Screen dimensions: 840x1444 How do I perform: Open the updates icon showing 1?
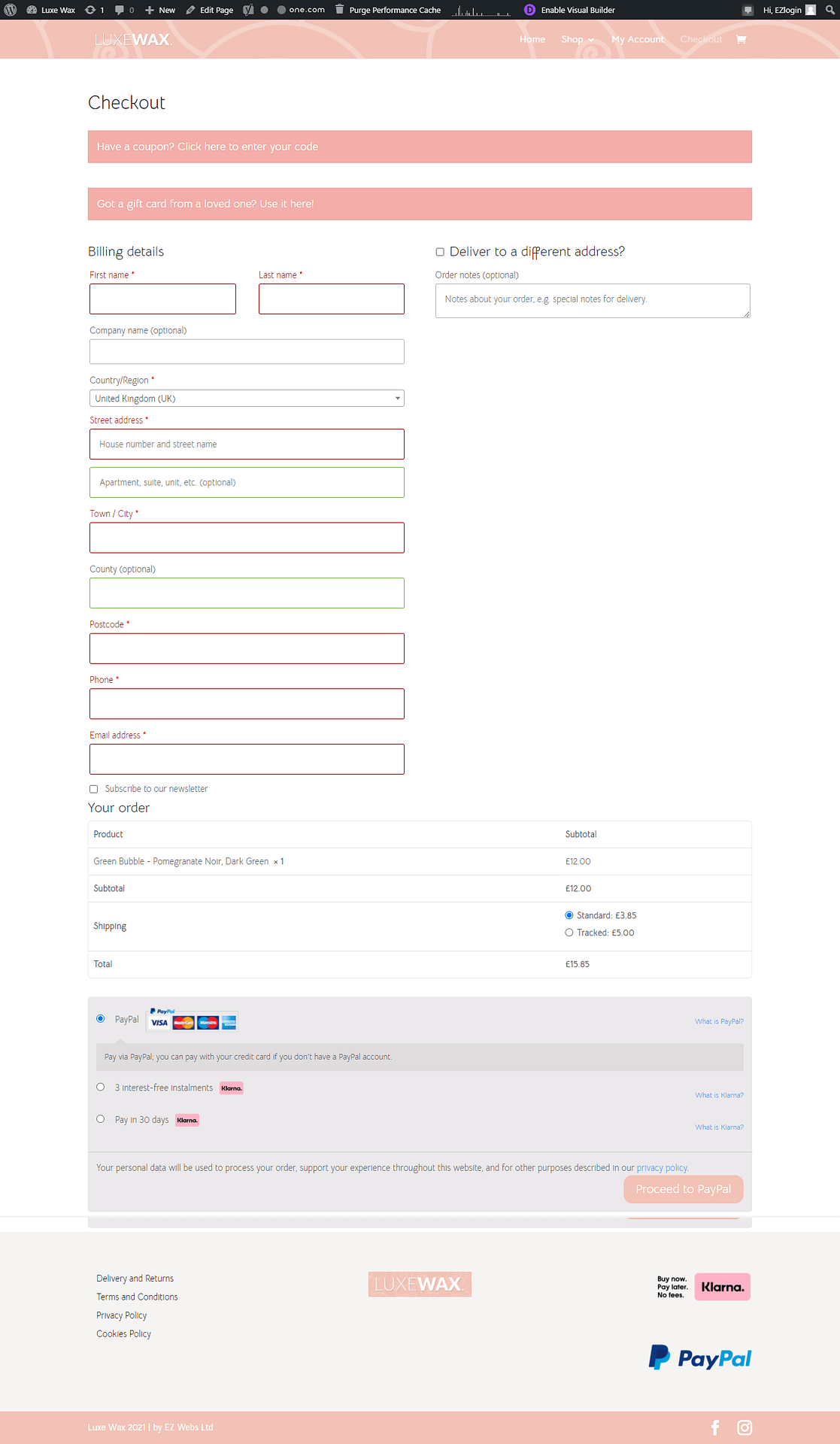click(95, 10)
